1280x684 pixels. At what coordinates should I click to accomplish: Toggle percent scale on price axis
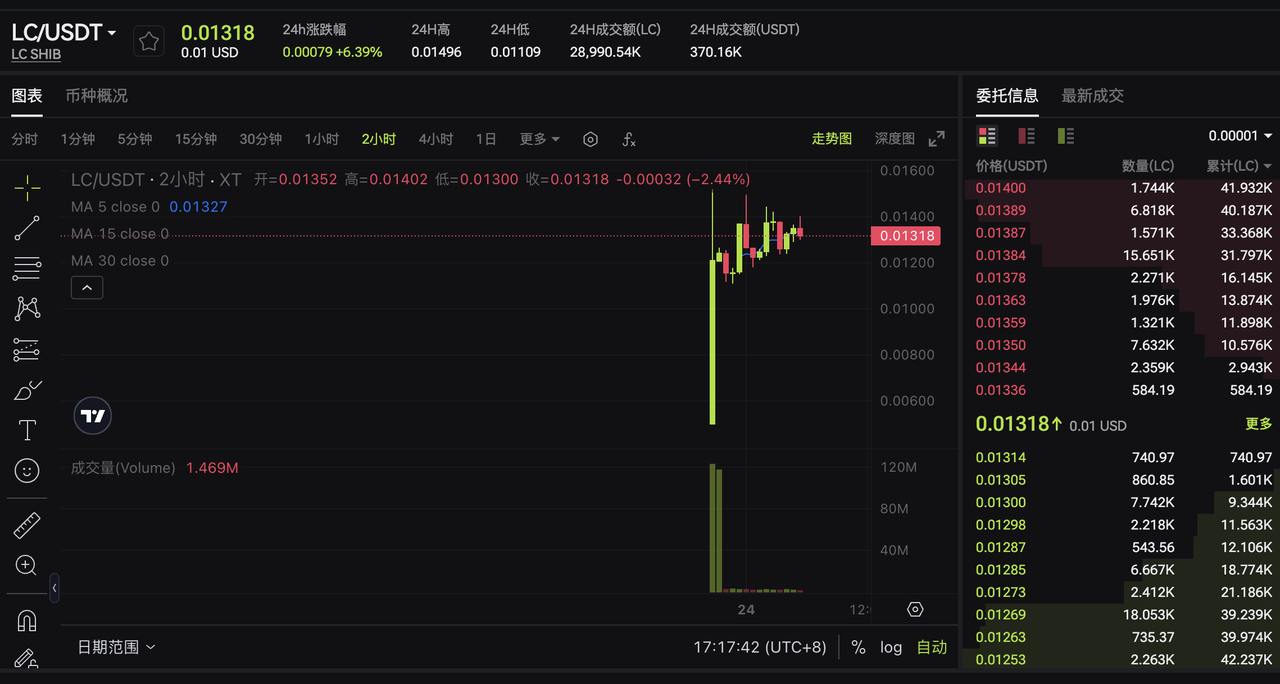[858, 647]
